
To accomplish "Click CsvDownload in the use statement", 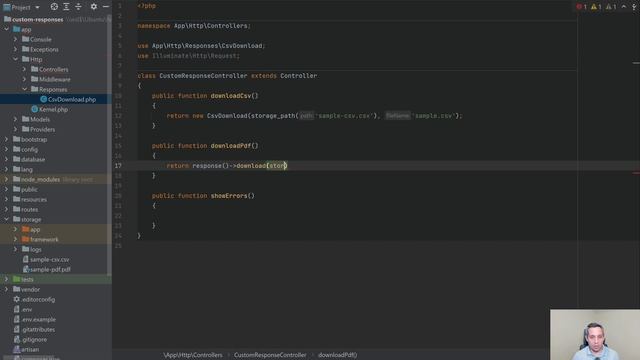I will click(243, 46).
